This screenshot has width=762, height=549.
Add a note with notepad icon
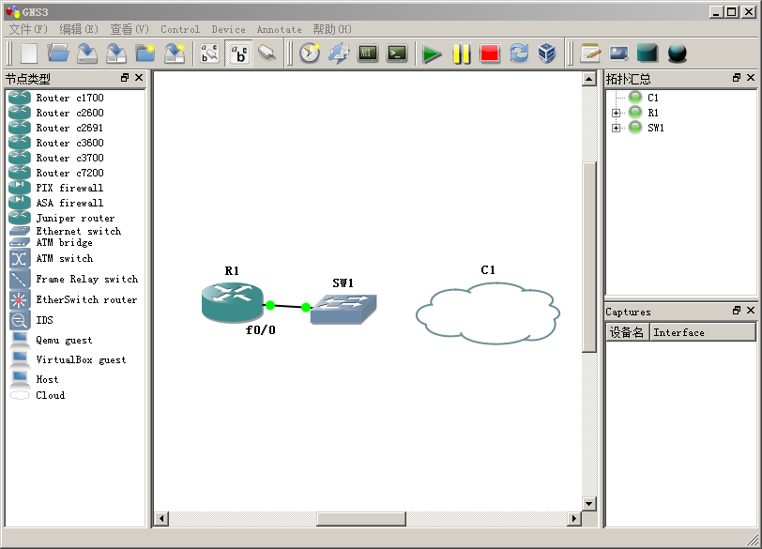(x=590, y=53)
